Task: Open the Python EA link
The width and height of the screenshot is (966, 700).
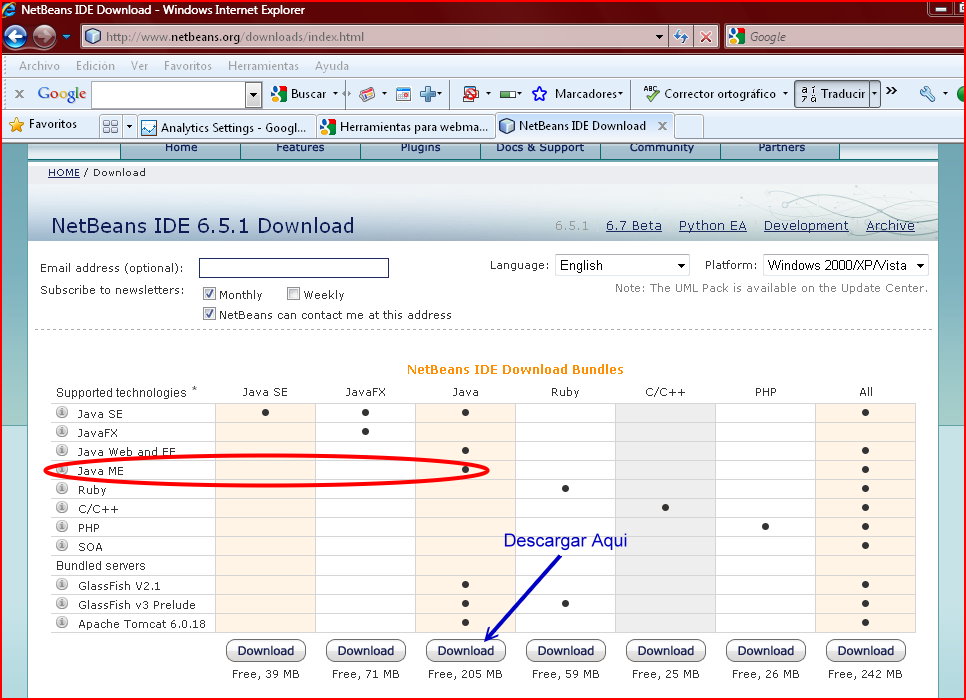Action: (713, 226)
